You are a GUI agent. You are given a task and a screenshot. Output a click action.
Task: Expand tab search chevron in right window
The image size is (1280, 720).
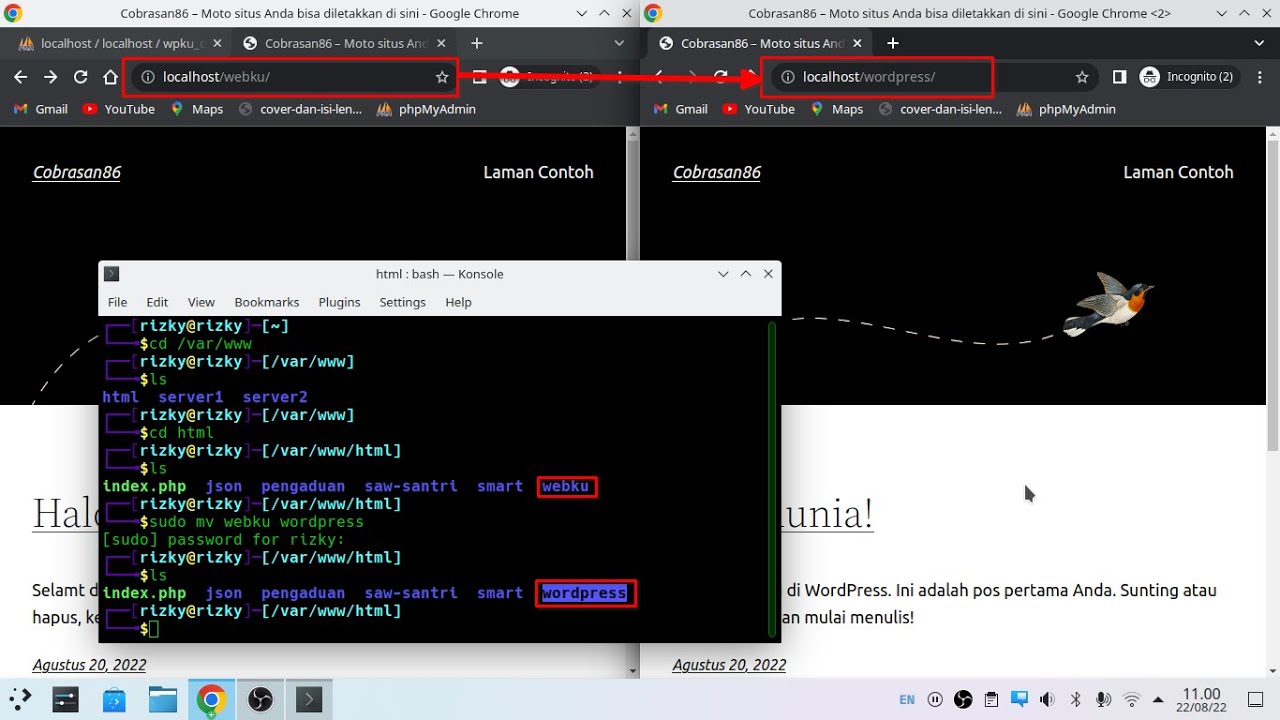(x=1260, y=43)
